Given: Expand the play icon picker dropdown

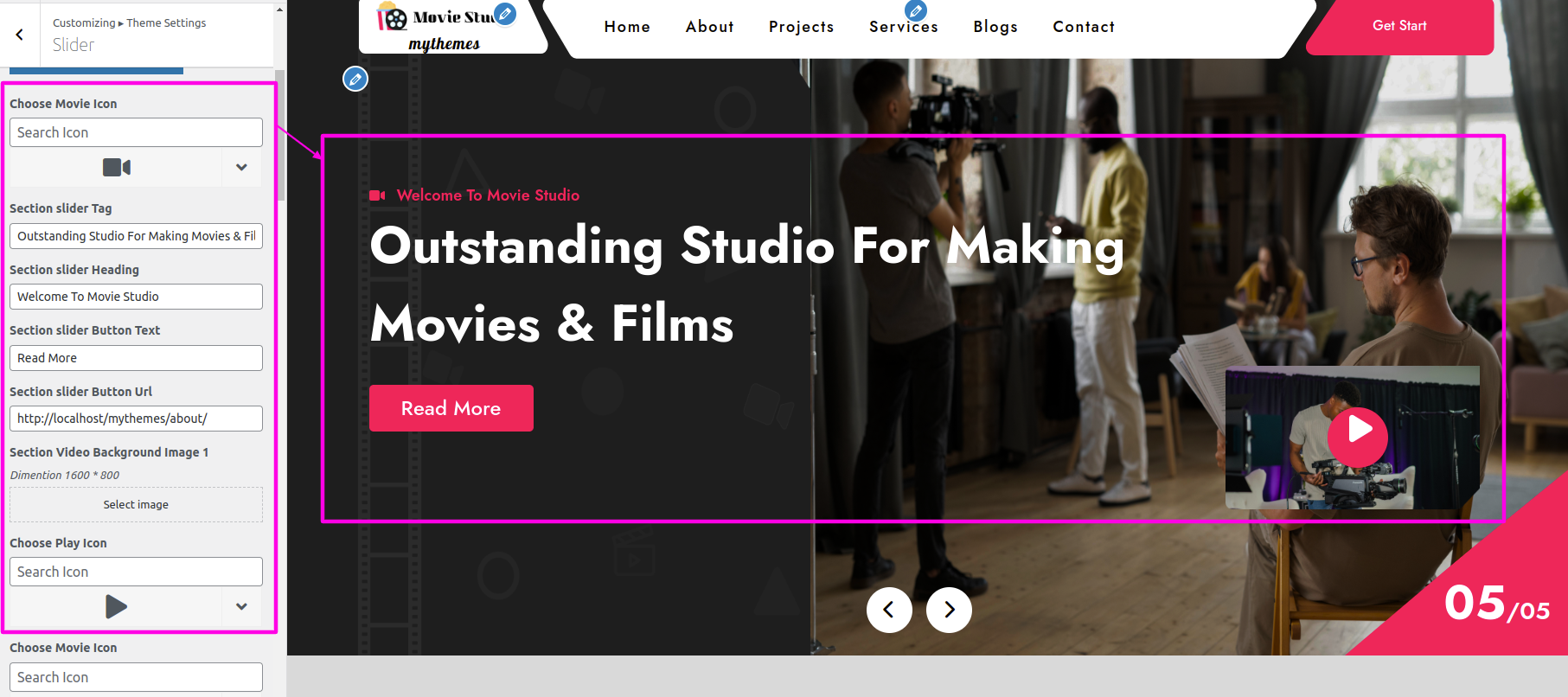Looking at the screenshot, I should (242, 606).
